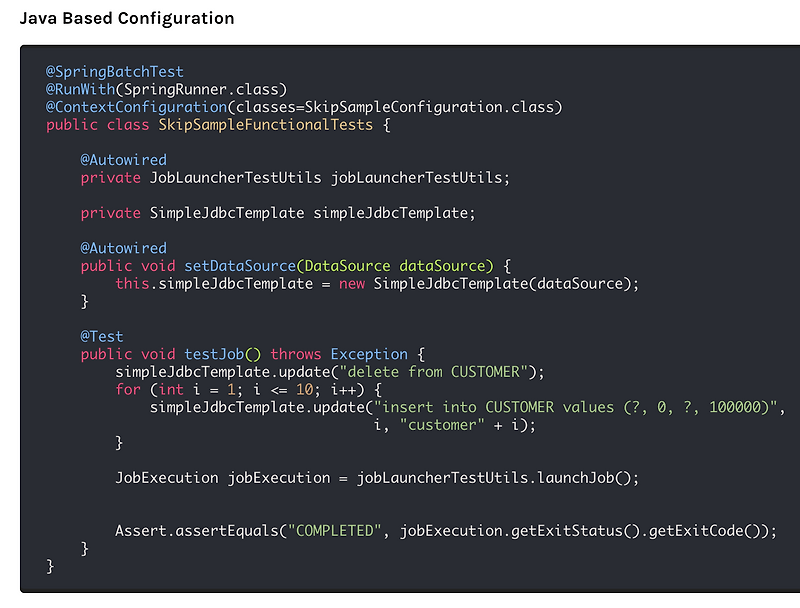Click the for loop header line

248,390
